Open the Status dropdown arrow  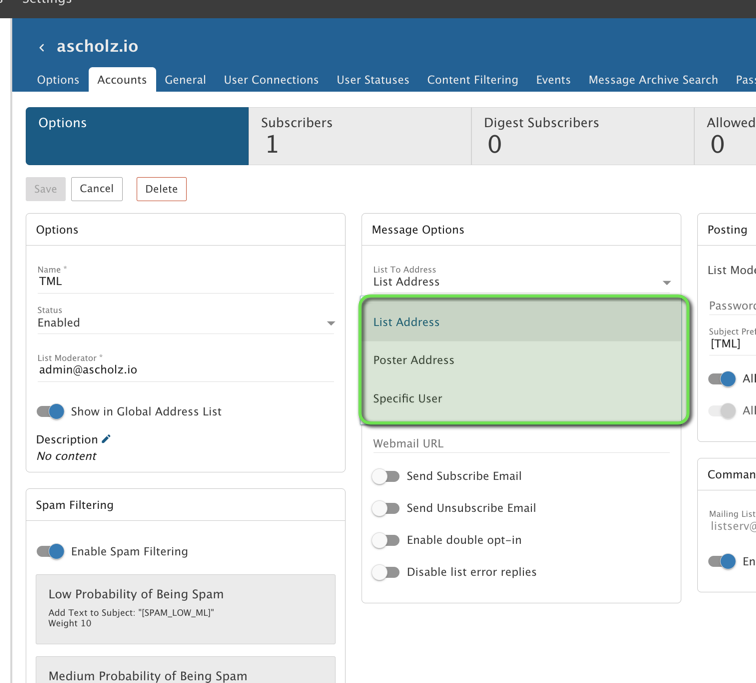[331, 323]
